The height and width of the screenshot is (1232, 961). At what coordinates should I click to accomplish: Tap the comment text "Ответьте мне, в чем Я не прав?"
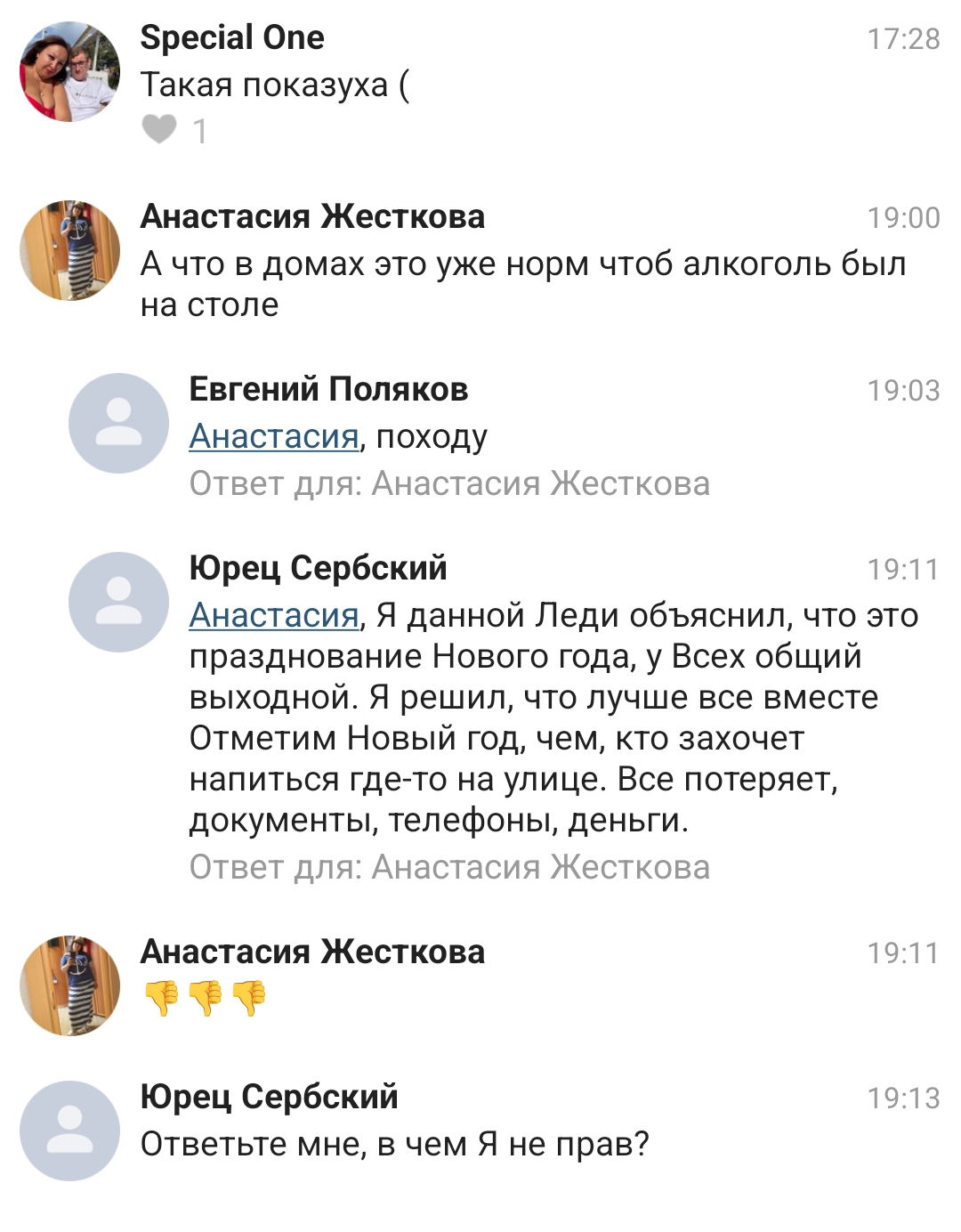394,1144
